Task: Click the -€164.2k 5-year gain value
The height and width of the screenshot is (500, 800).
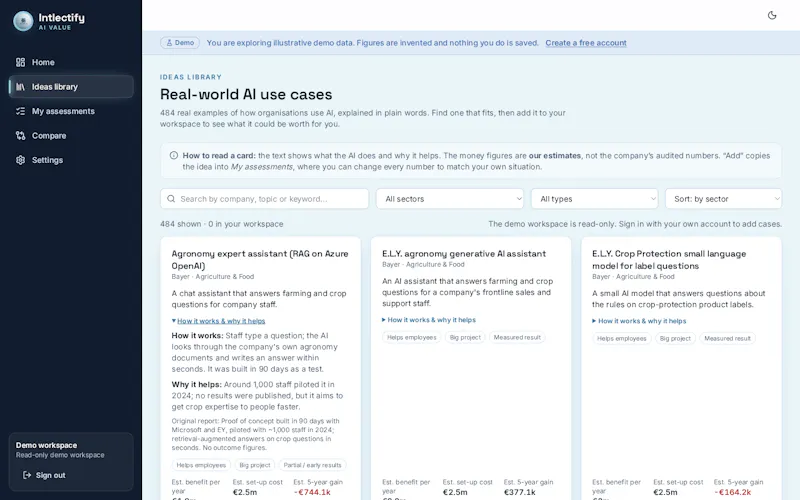Action: tap(732, 492)
